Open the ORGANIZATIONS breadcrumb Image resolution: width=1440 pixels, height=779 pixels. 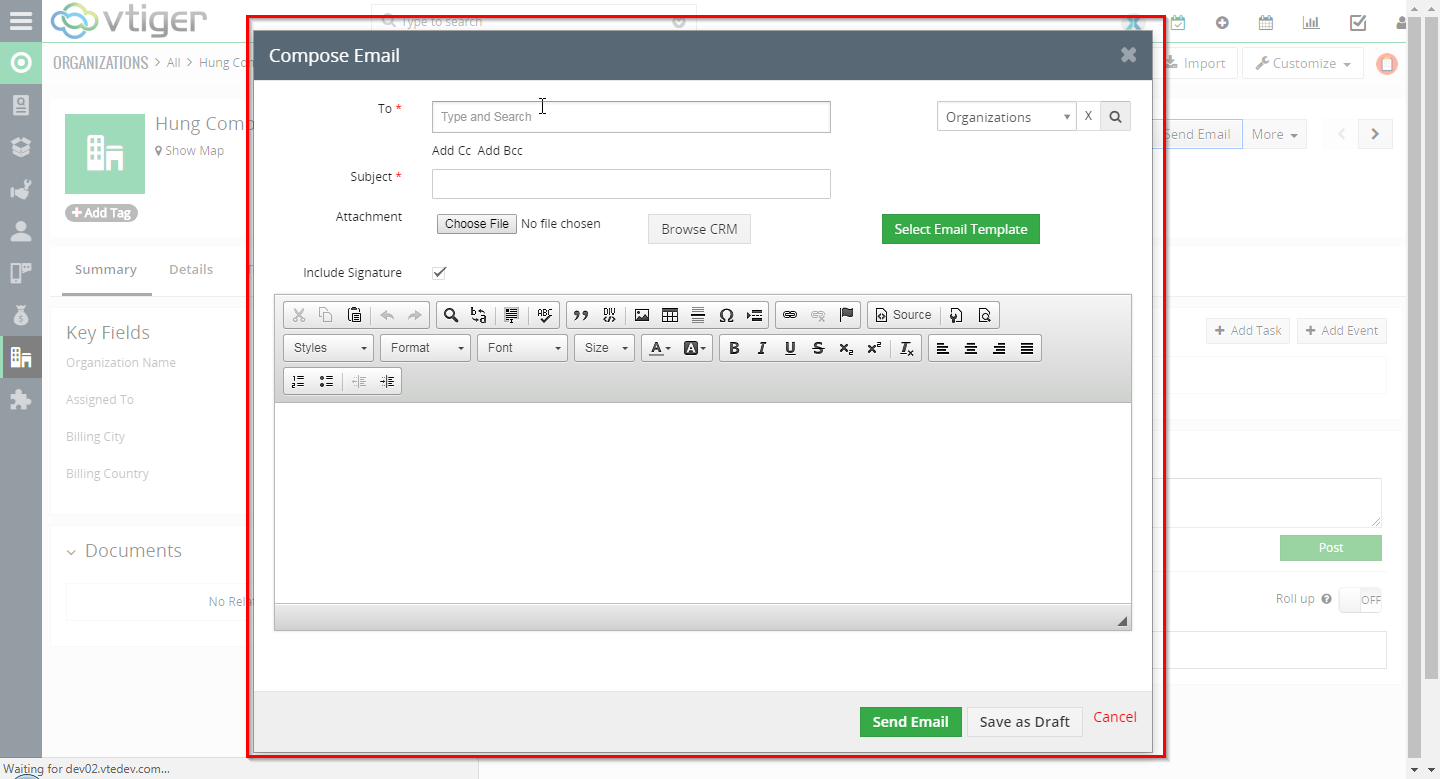(x=100, y=62)
